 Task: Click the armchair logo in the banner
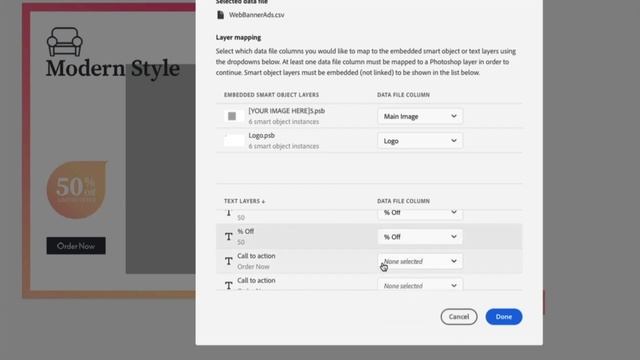(64, 41)
